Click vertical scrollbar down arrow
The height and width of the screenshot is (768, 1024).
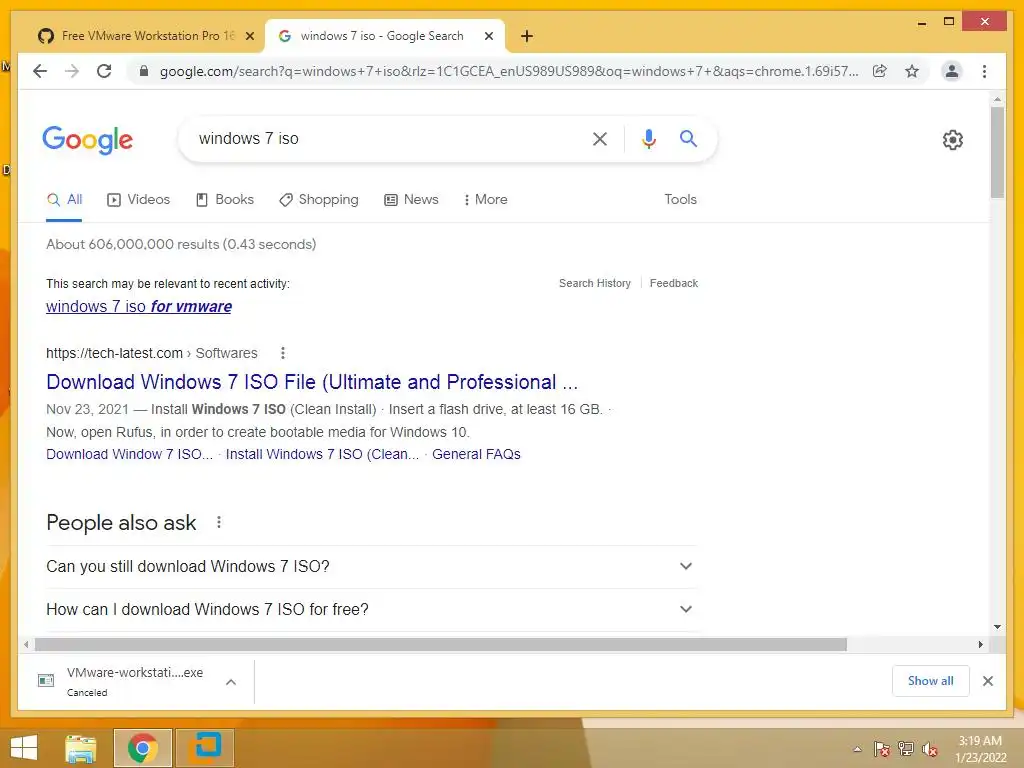pyautogui.click(x=997, y=627)
